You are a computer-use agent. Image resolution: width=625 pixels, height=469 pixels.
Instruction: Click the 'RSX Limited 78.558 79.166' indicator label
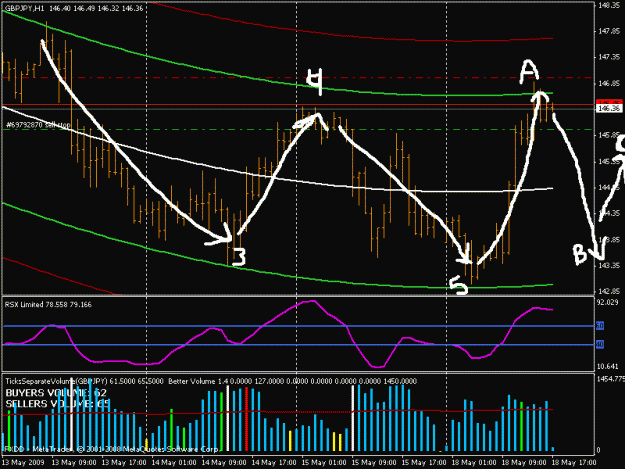tap(48, 304)
